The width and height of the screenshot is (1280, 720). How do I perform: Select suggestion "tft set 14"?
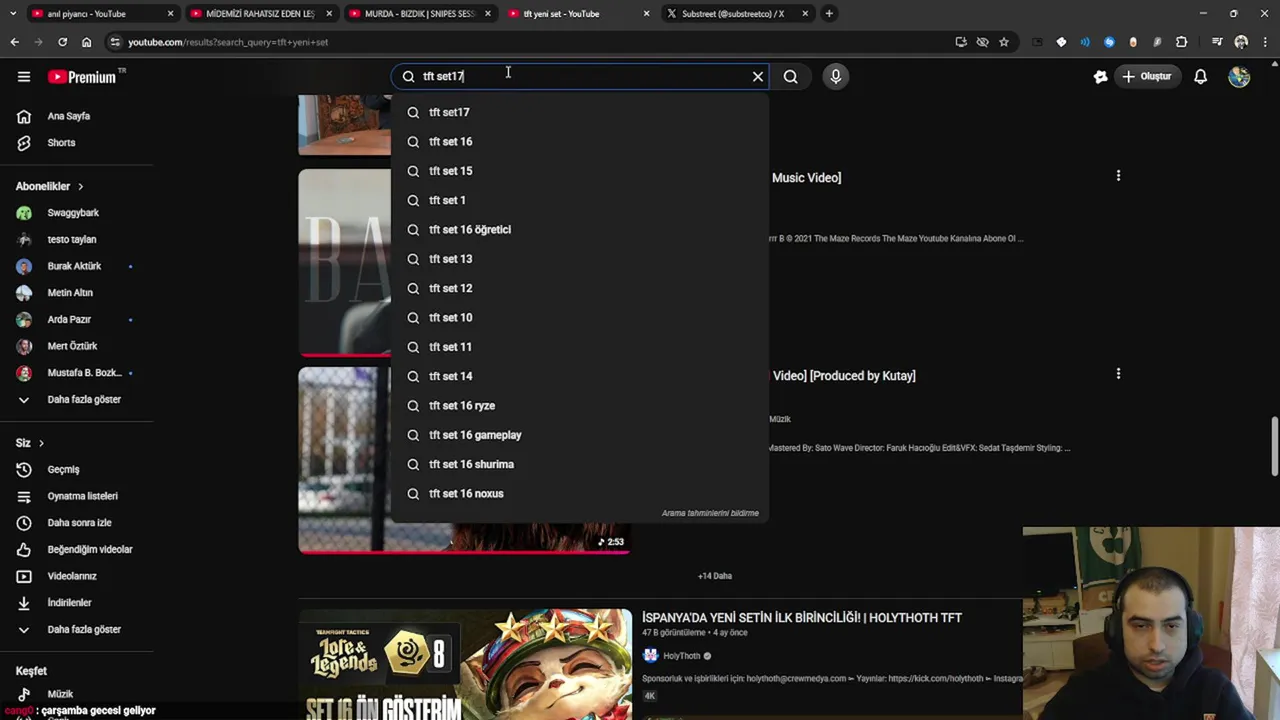click(579, 376)
